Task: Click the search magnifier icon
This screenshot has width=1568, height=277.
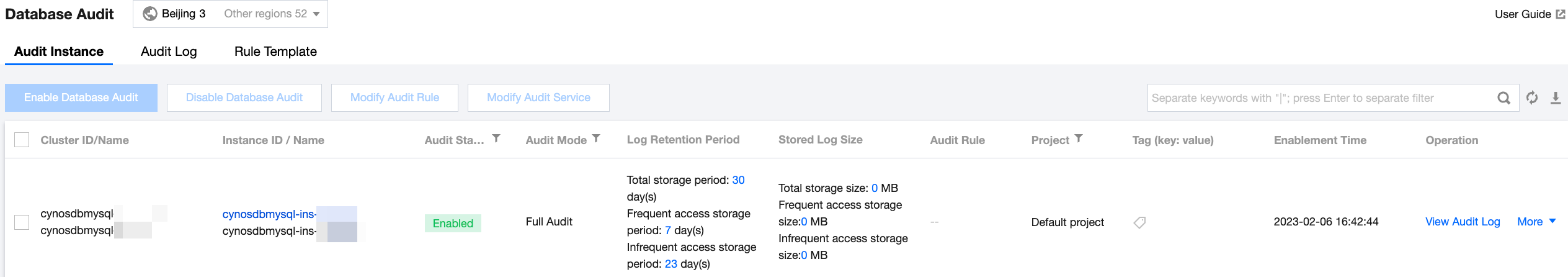Action: pyautogui.click(x=1503, y=98)
